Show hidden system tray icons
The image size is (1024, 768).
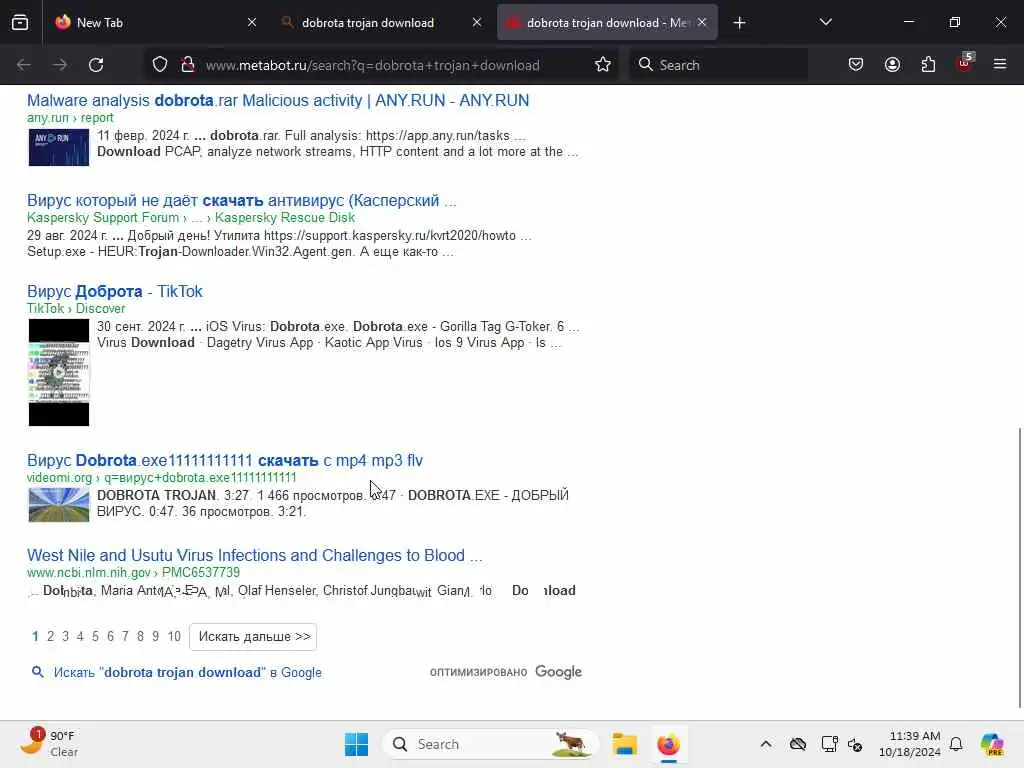[766, 744]
